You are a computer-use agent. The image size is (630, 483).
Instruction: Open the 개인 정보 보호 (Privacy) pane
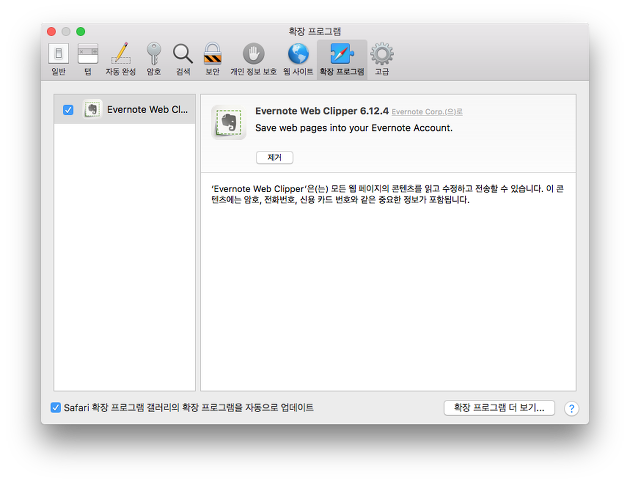pos(253,59)
